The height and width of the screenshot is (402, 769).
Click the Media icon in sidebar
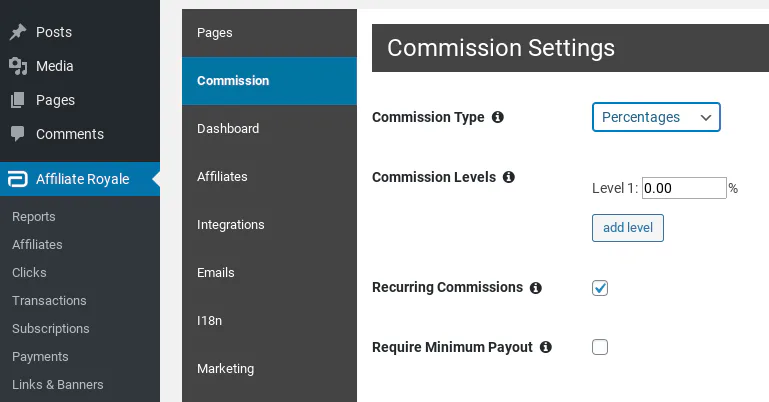(x=18, y=66)
